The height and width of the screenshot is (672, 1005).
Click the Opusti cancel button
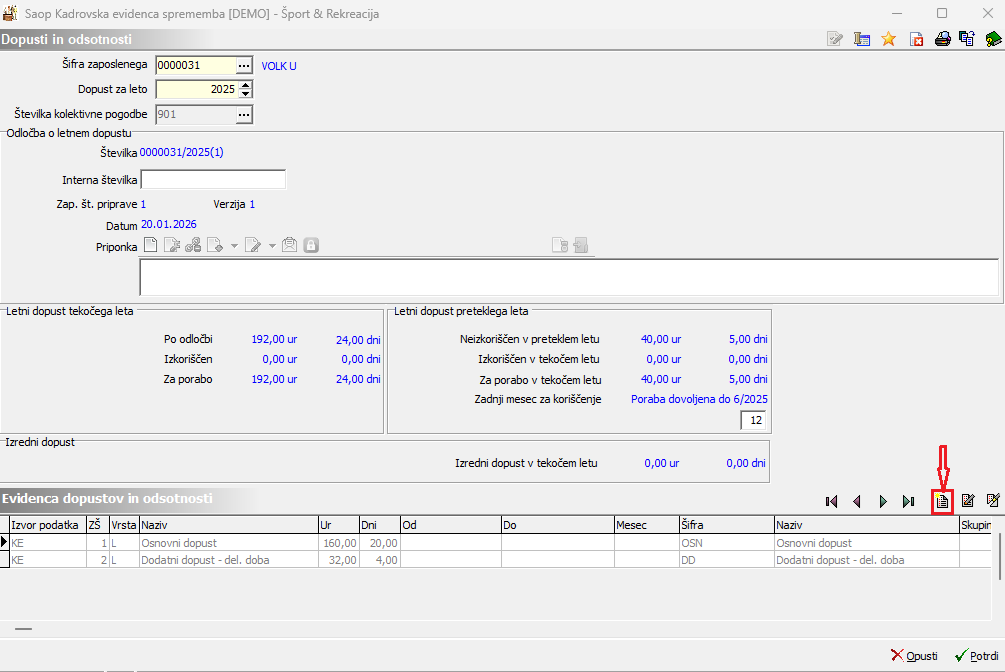point(914,656)
